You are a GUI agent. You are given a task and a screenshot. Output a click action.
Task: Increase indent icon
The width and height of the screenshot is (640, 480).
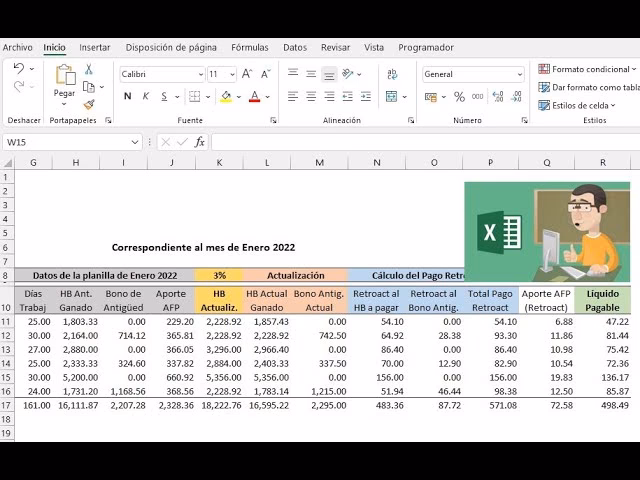coord(366,96)
